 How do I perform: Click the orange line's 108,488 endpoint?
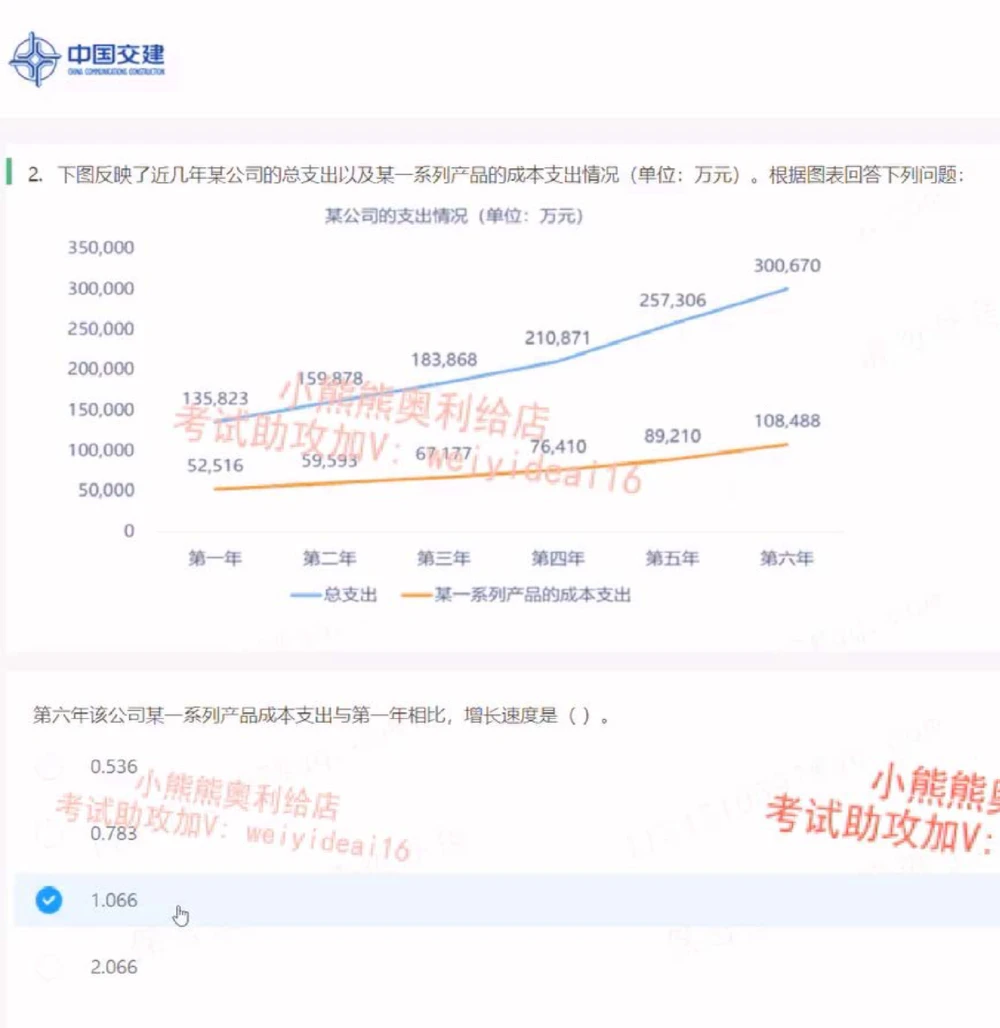click(x=788, y=443)
